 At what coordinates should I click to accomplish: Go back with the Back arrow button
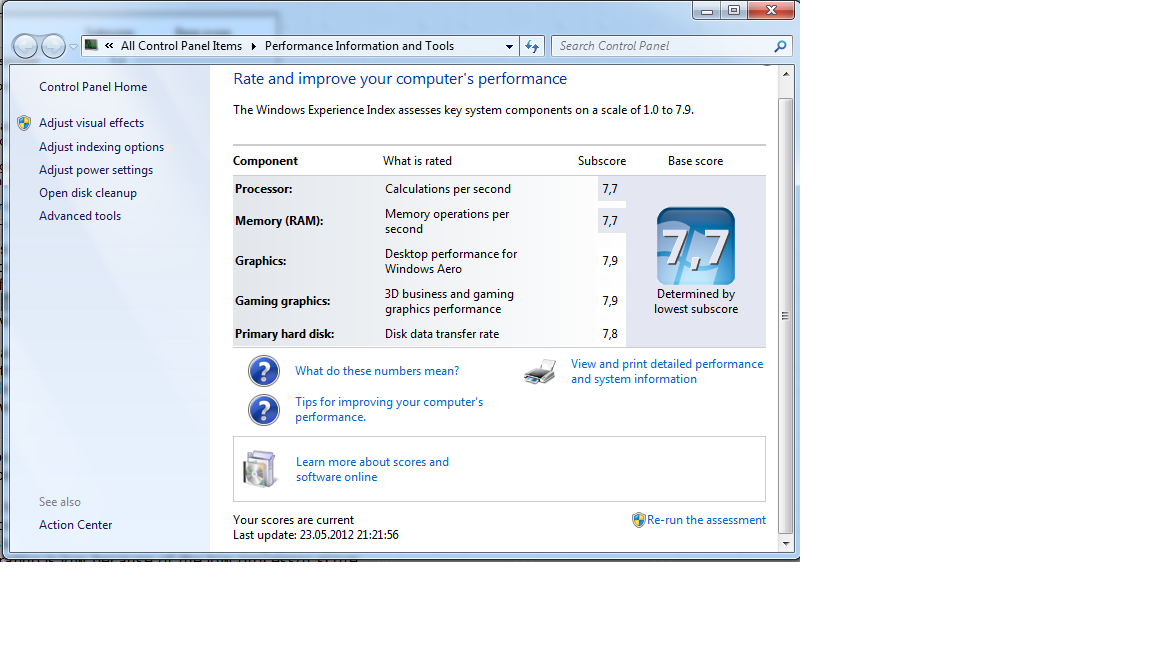click(x=25, y=46)
